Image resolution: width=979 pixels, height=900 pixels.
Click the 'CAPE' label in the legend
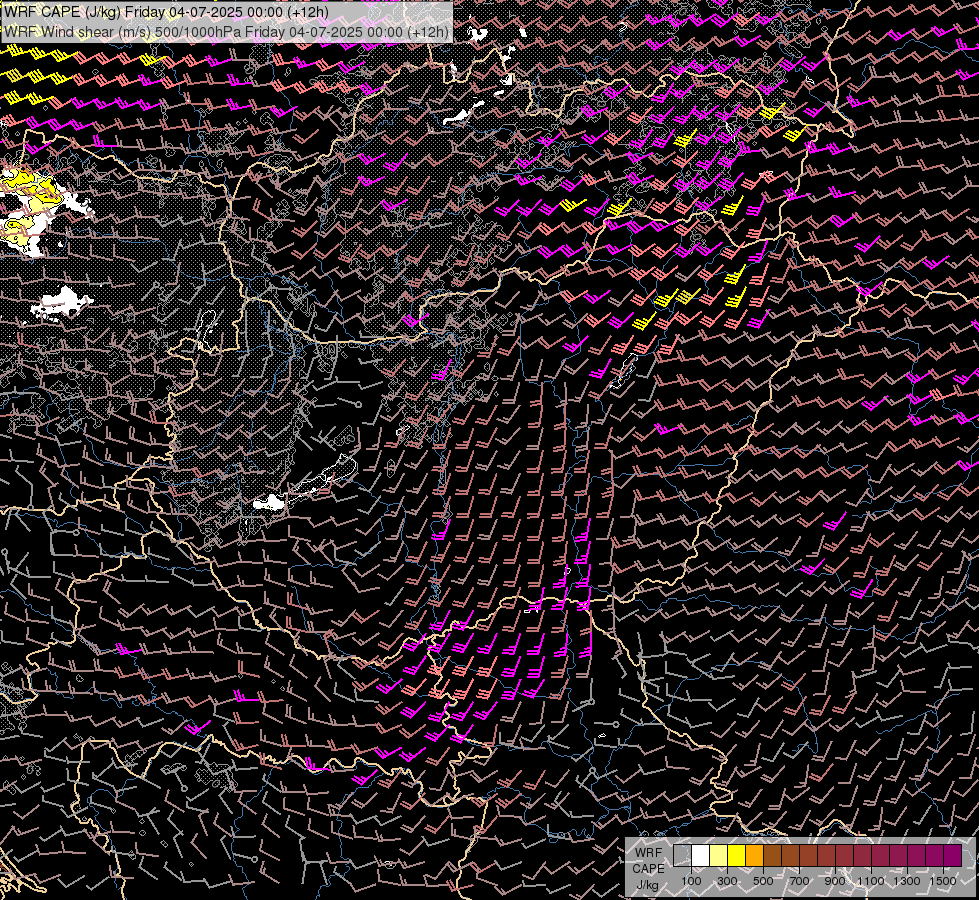click(x=648, y=869)
